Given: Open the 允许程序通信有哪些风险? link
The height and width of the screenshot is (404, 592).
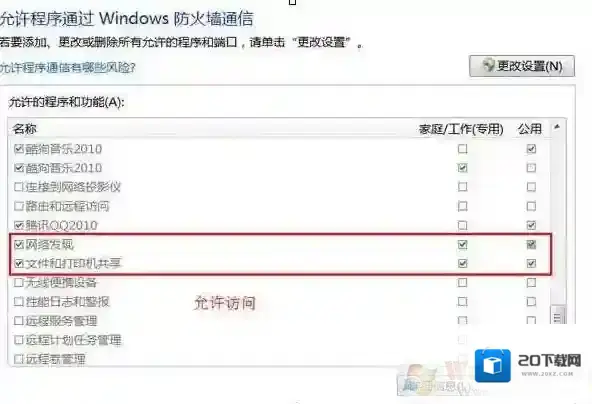Looking at the screenshot, I should tap(68, 68).
